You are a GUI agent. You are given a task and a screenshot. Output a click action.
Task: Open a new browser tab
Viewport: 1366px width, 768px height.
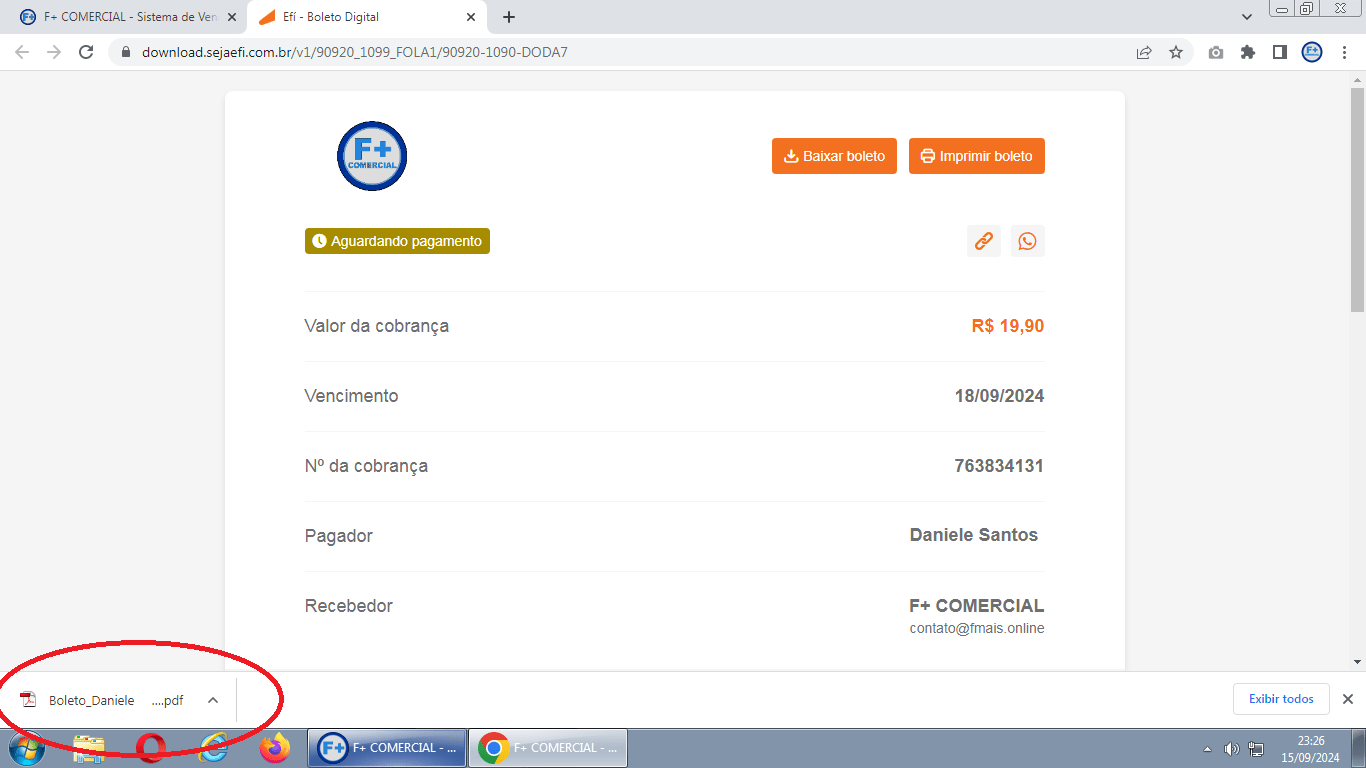[x=509, y=17]
